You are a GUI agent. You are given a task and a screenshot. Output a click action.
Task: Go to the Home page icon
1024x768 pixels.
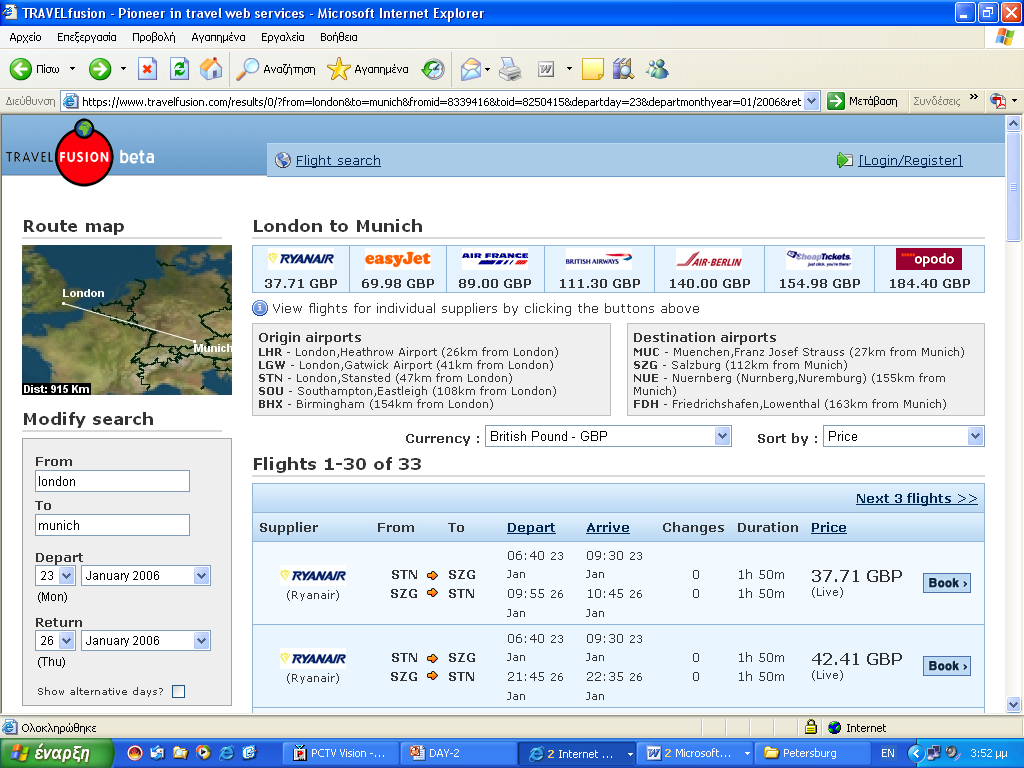[x=211, y=69]
